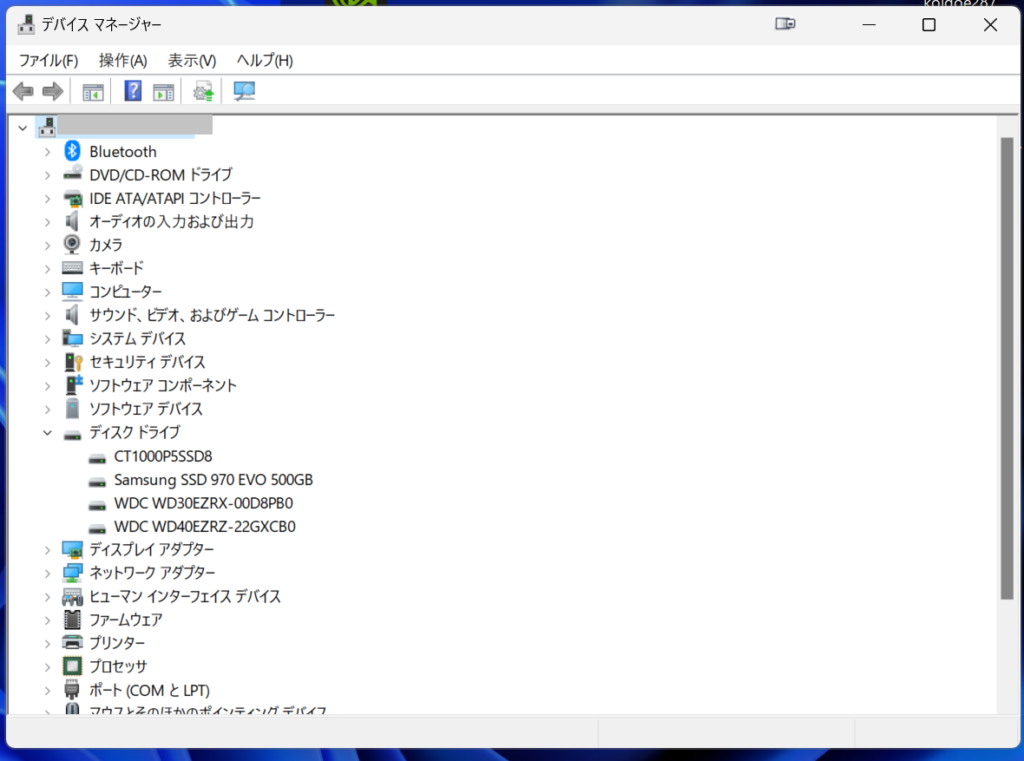The image size is (1024, 761).
Task: Click the Forward arrow toolbar icon
Action: coord(52,91)
